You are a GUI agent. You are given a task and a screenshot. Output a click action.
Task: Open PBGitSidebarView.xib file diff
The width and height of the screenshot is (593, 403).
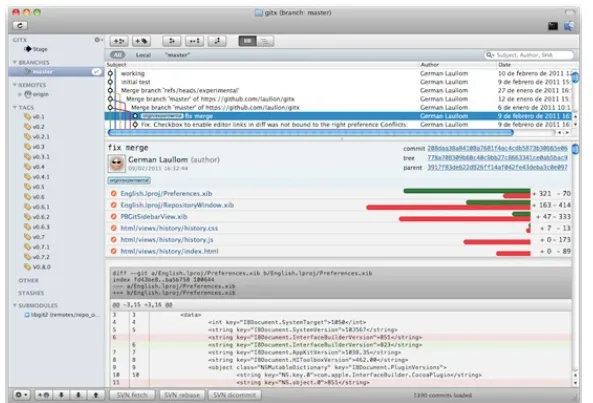click(x=154, y=217)
